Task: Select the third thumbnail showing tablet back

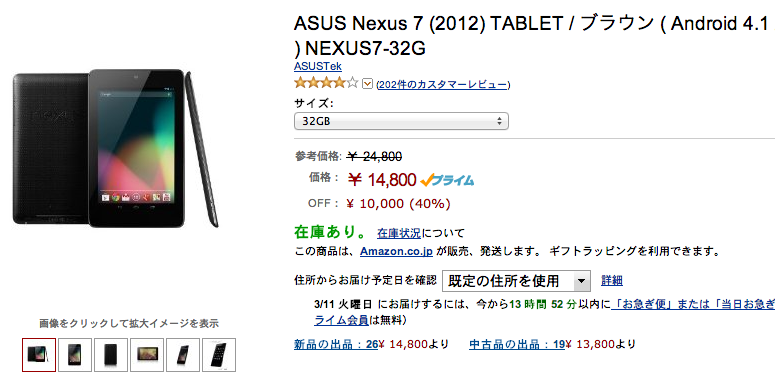Action: click(111, 355)
